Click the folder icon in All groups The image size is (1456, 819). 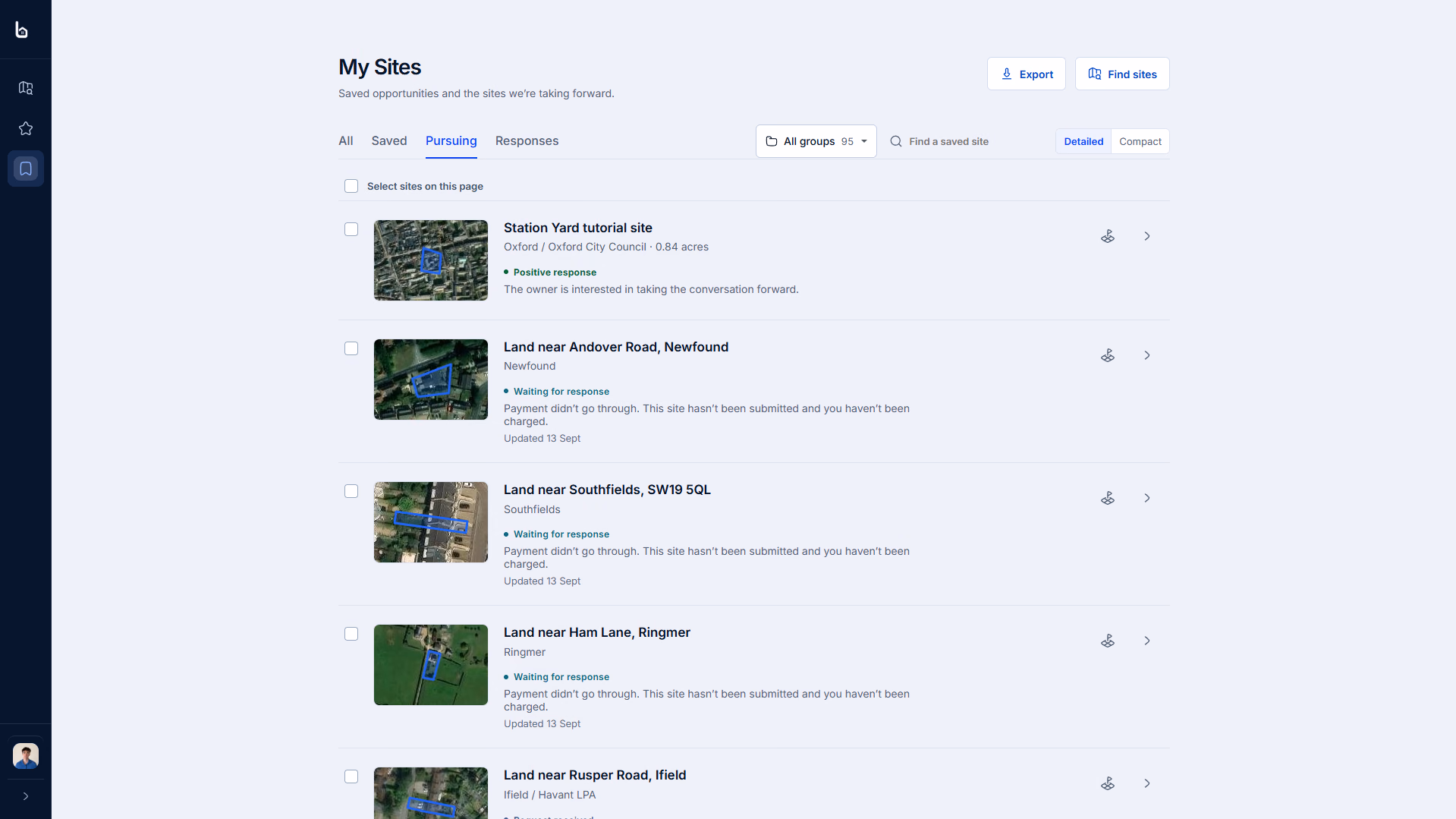click(x=772, y=141)
